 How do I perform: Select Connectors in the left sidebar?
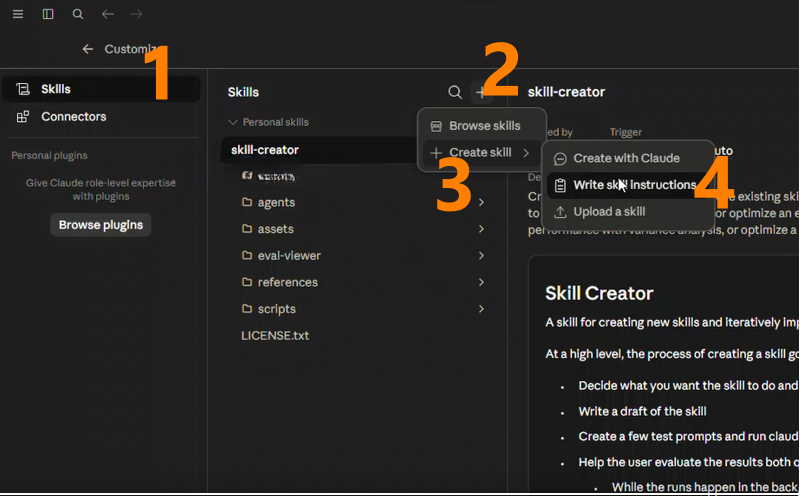point(101,116)
